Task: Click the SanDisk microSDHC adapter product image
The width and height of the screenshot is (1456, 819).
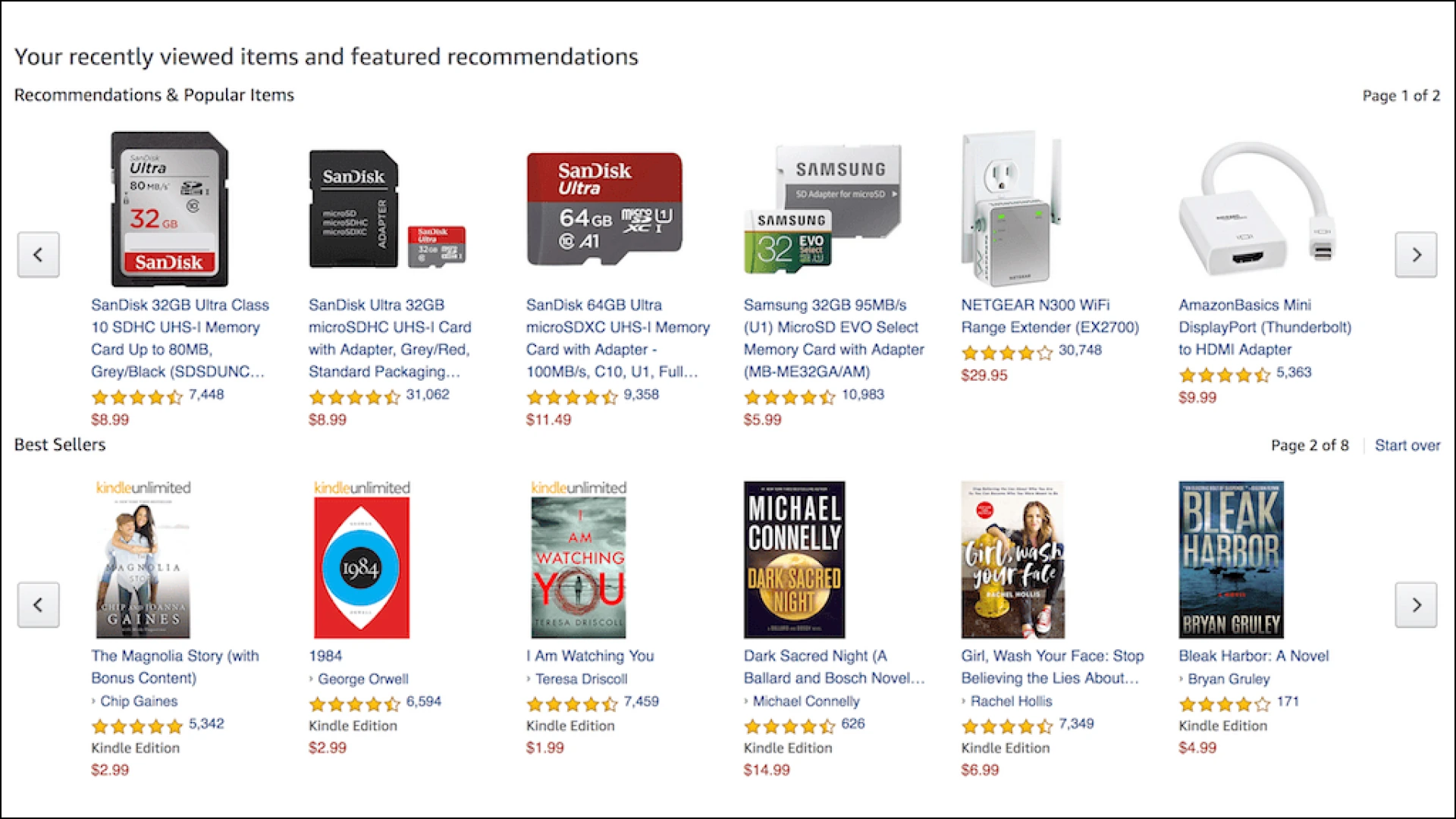Action: (x=379, y=209)
